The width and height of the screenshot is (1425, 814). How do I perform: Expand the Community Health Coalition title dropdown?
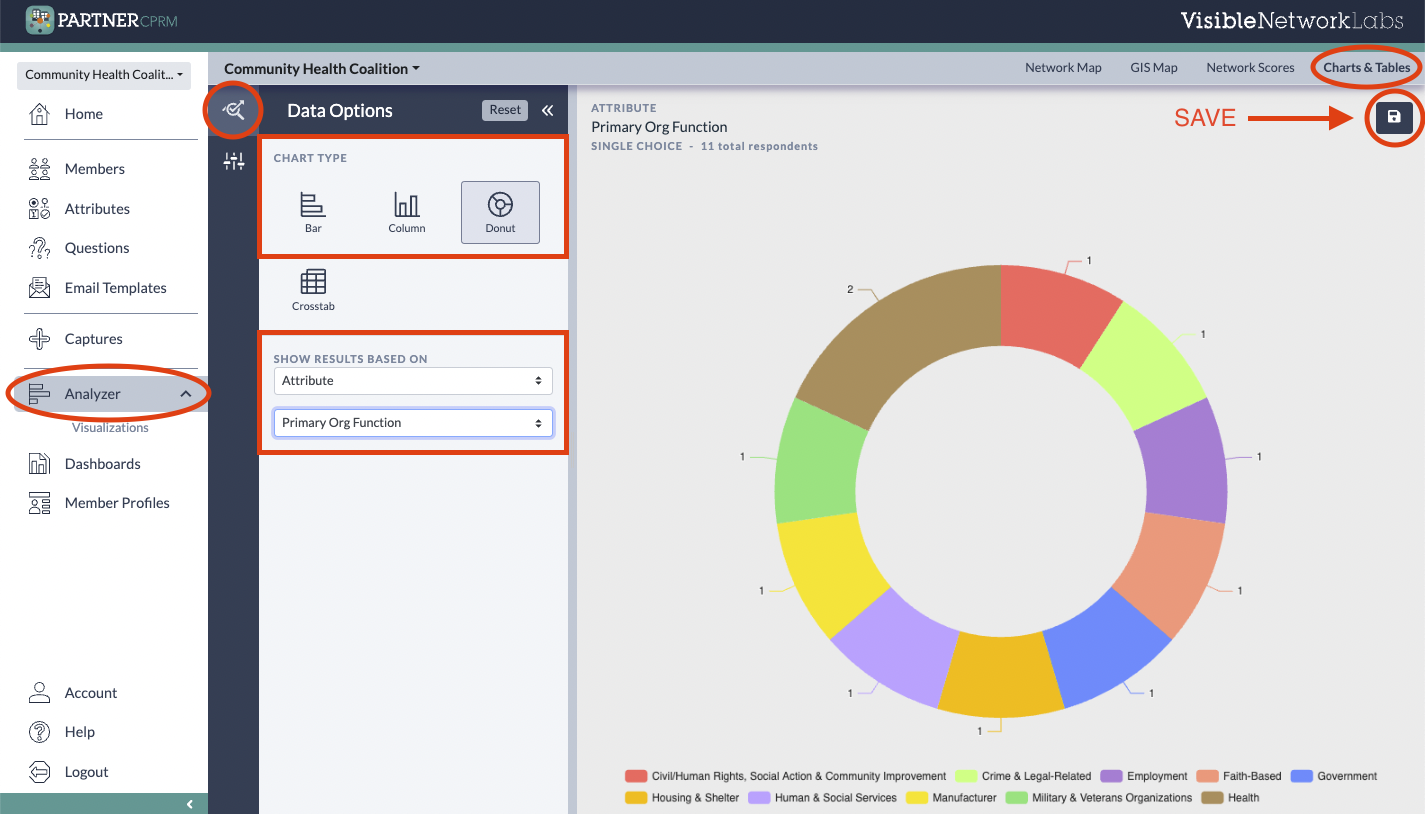coord(322,69)
